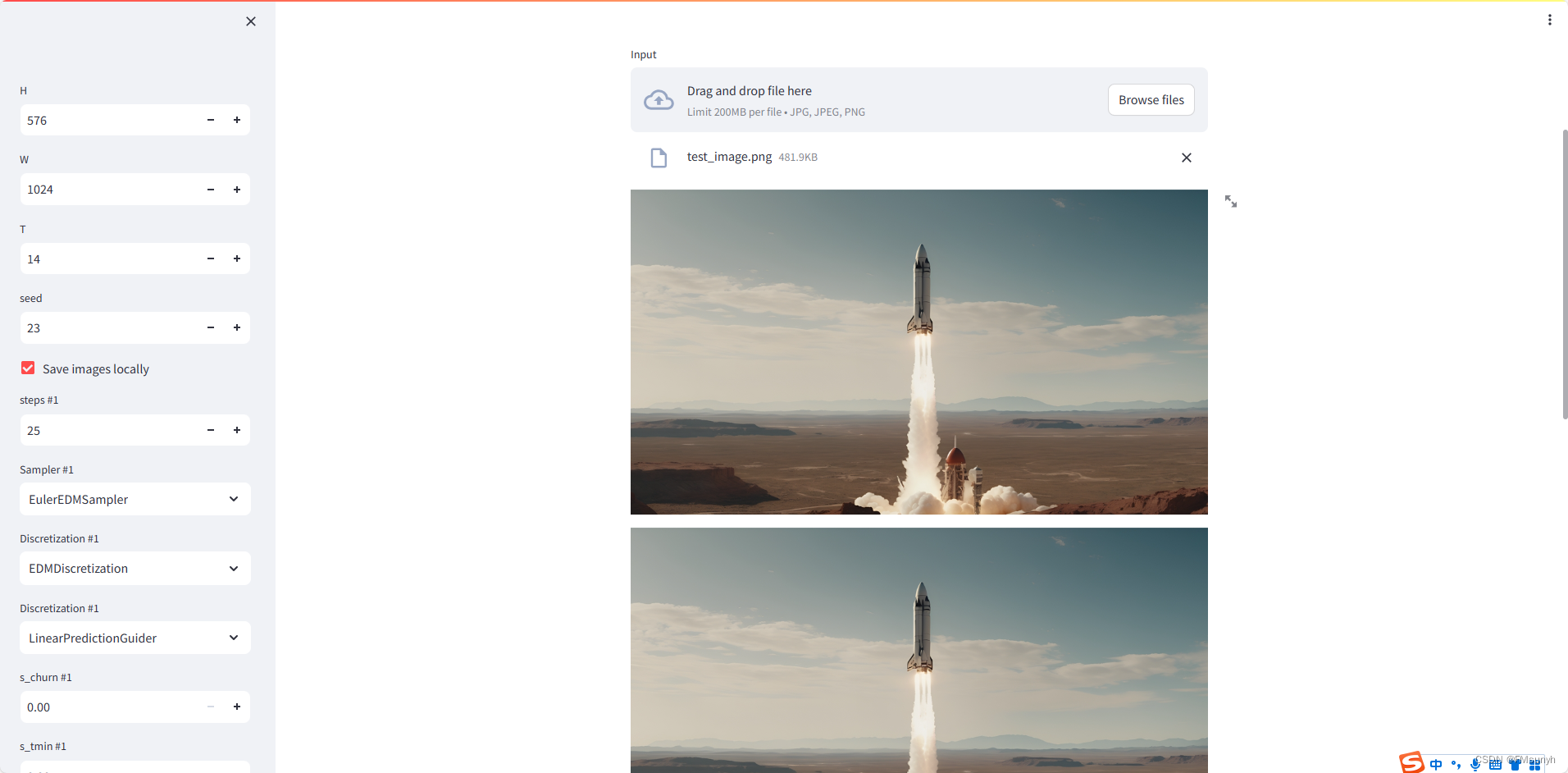Image resolution: width=1568 pixels, height=773 pixels.
Task: Click the s_churn #1 field showing 0.00
Action: coord(108,707)
